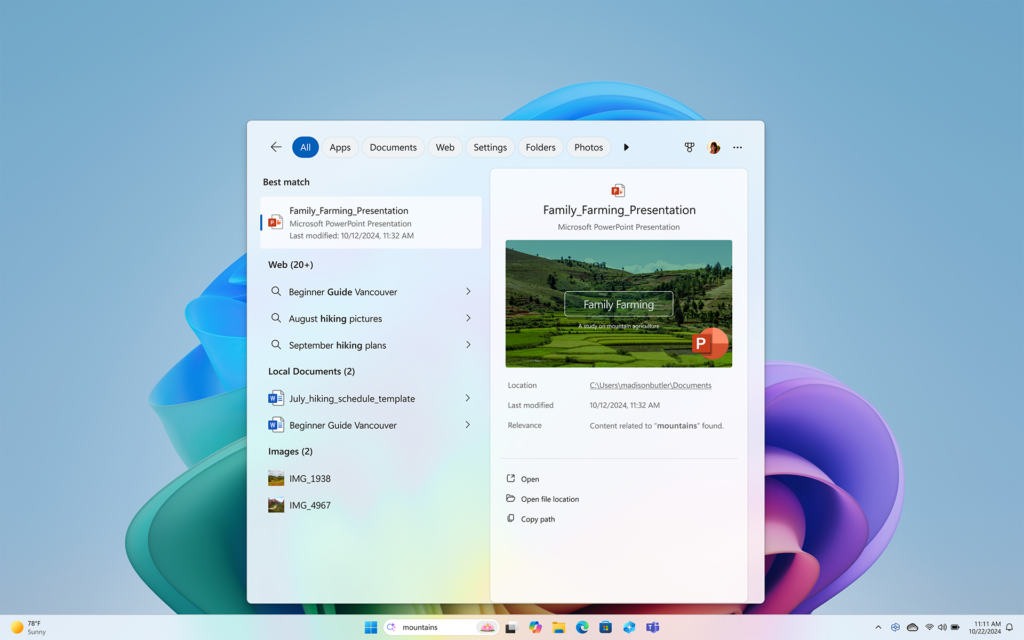Switch to the Documents filter tab
1024x640 pixels.
pos(393,147)
